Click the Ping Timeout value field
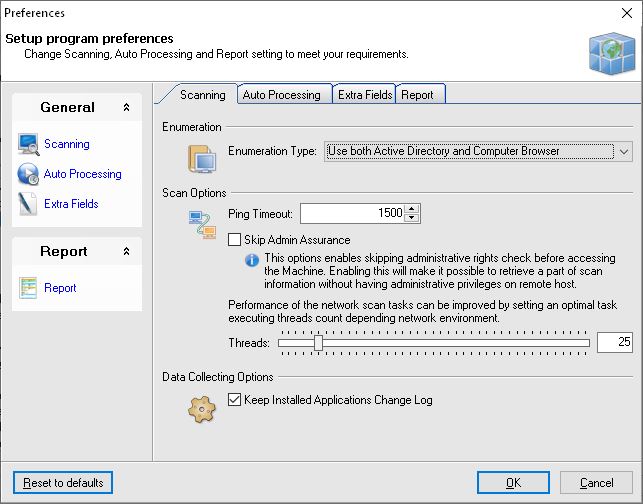Image resolution: width=643 pixels, height=504 pixels. coord(352,213)
